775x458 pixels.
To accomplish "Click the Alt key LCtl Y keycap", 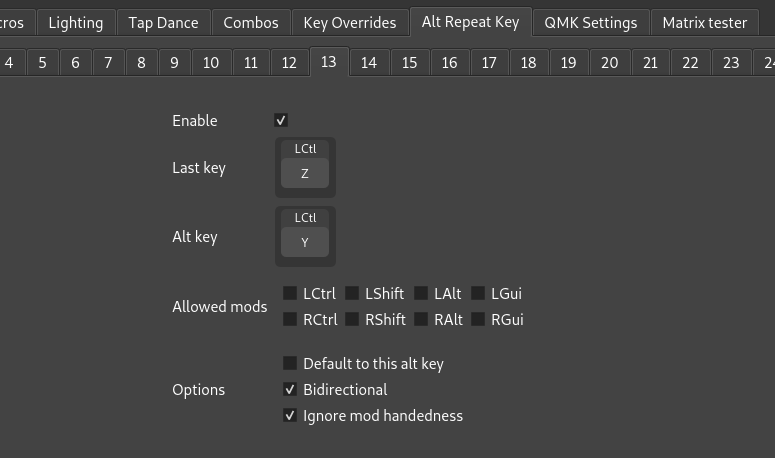I will tap(305, 236).
